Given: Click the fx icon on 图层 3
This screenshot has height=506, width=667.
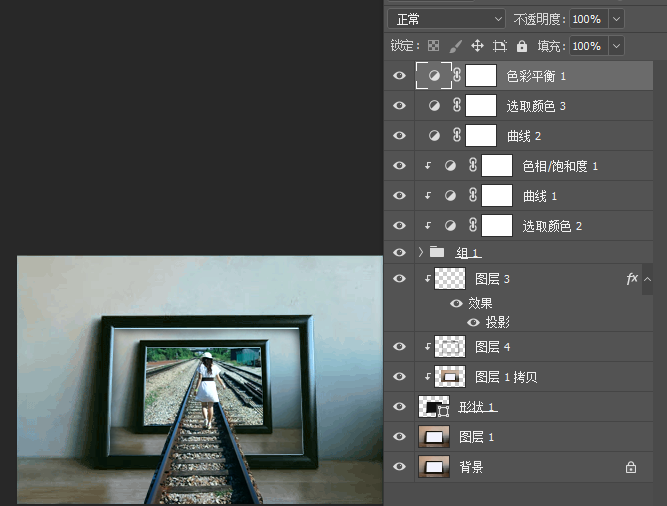Looking at the screenshot, I should point(632,279).
